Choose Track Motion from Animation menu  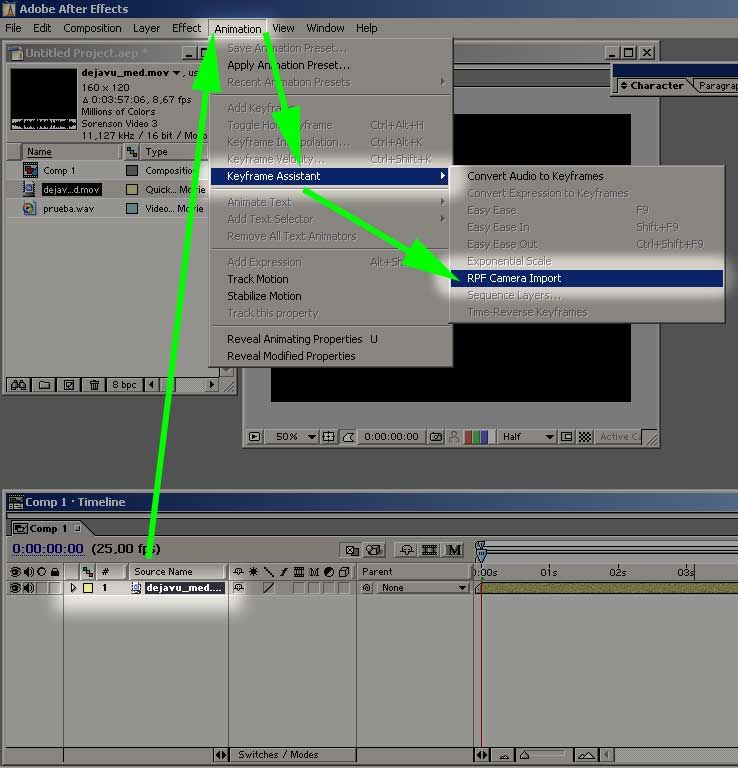point(331,279)
